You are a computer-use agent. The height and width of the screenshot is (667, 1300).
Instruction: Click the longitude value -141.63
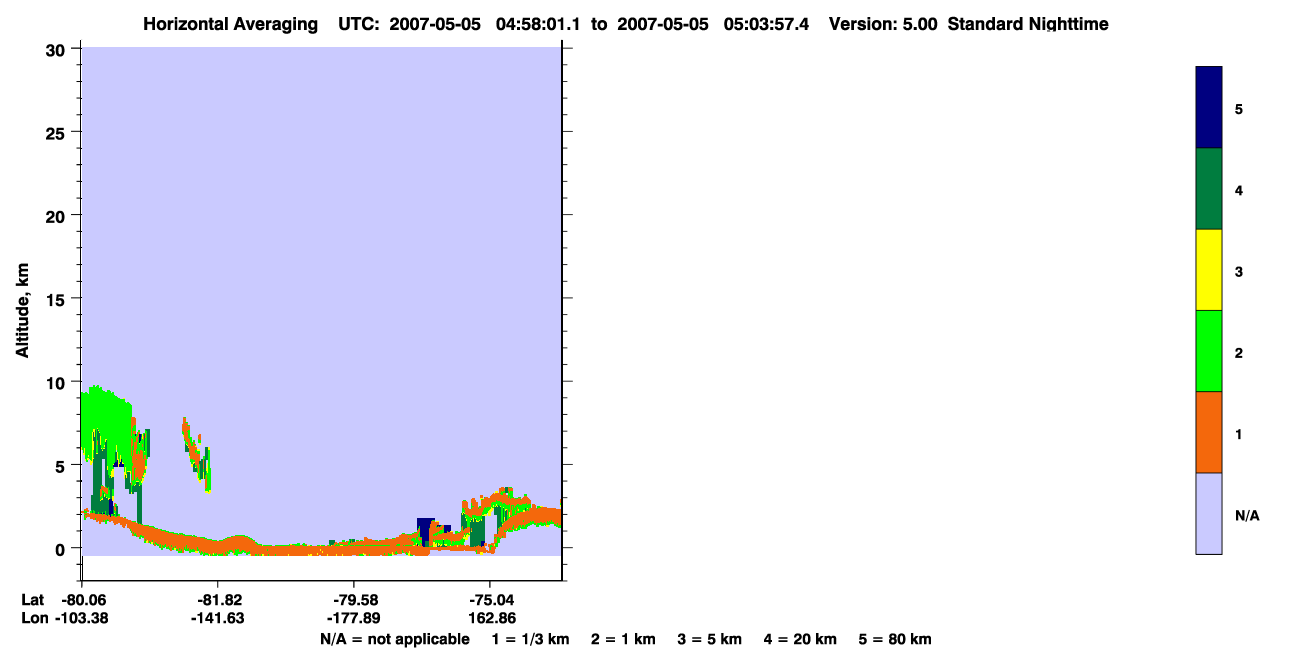pyautogui.click(x=218, y=618)
